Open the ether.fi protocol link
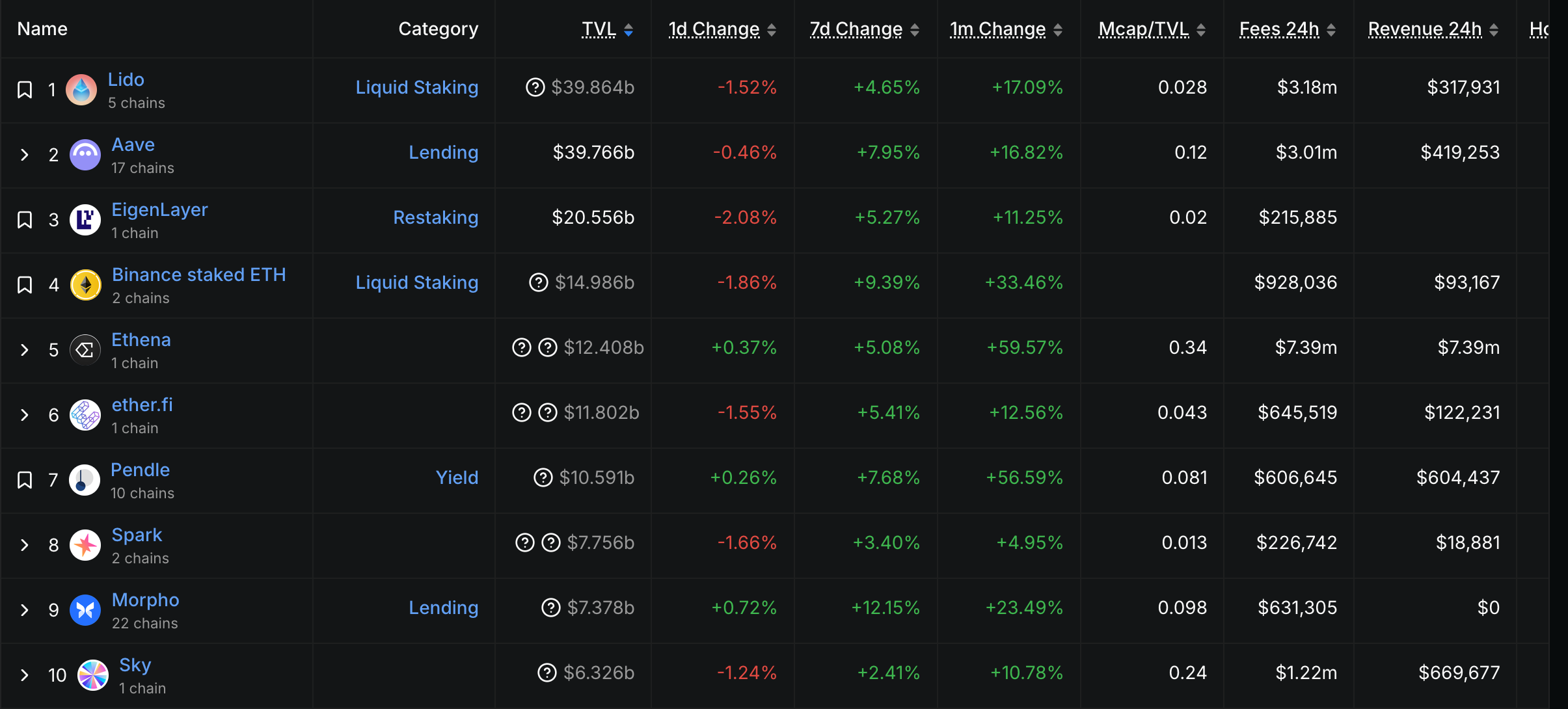1568x709 pixels. click(x=142, y=405)
